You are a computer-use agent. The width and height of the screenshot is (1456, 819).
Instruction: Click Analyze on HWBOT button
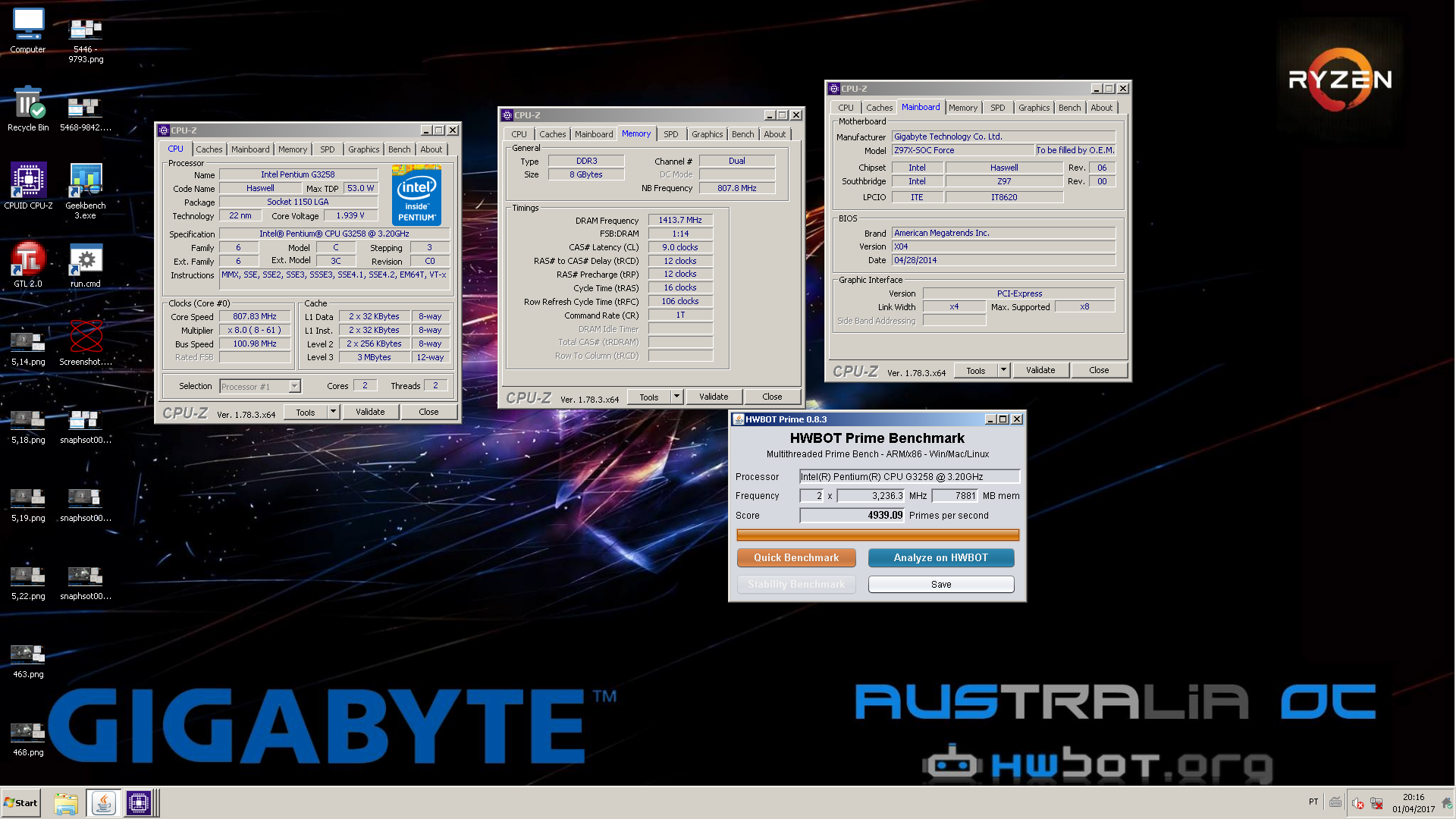point(941,557)
